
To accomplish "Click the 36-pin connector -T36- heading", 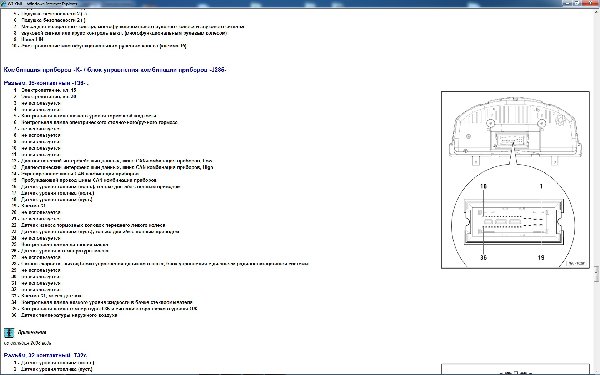I will click(x=46, y=83).
